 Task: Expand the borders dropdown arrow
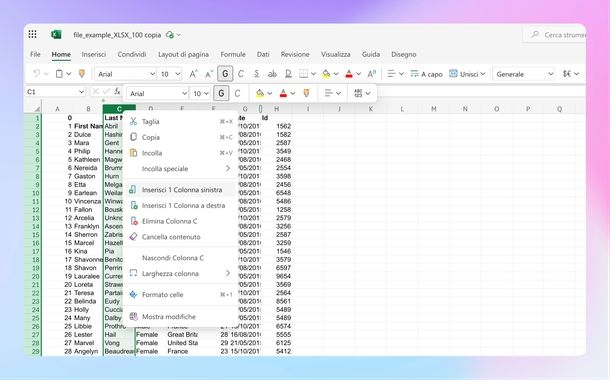coord(313,74)
